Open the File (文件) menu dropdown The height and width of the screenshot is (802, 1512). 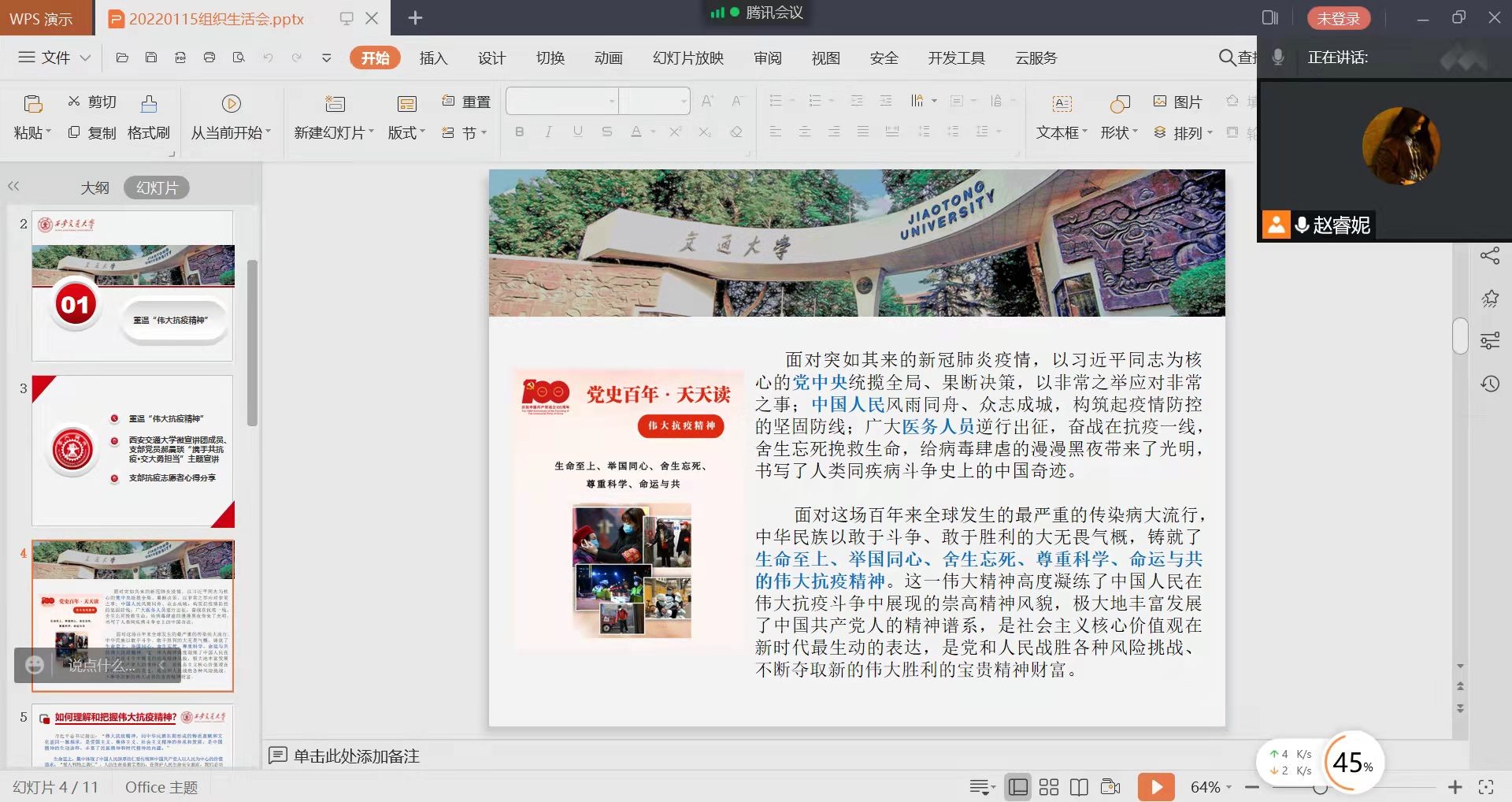[55, 58]
